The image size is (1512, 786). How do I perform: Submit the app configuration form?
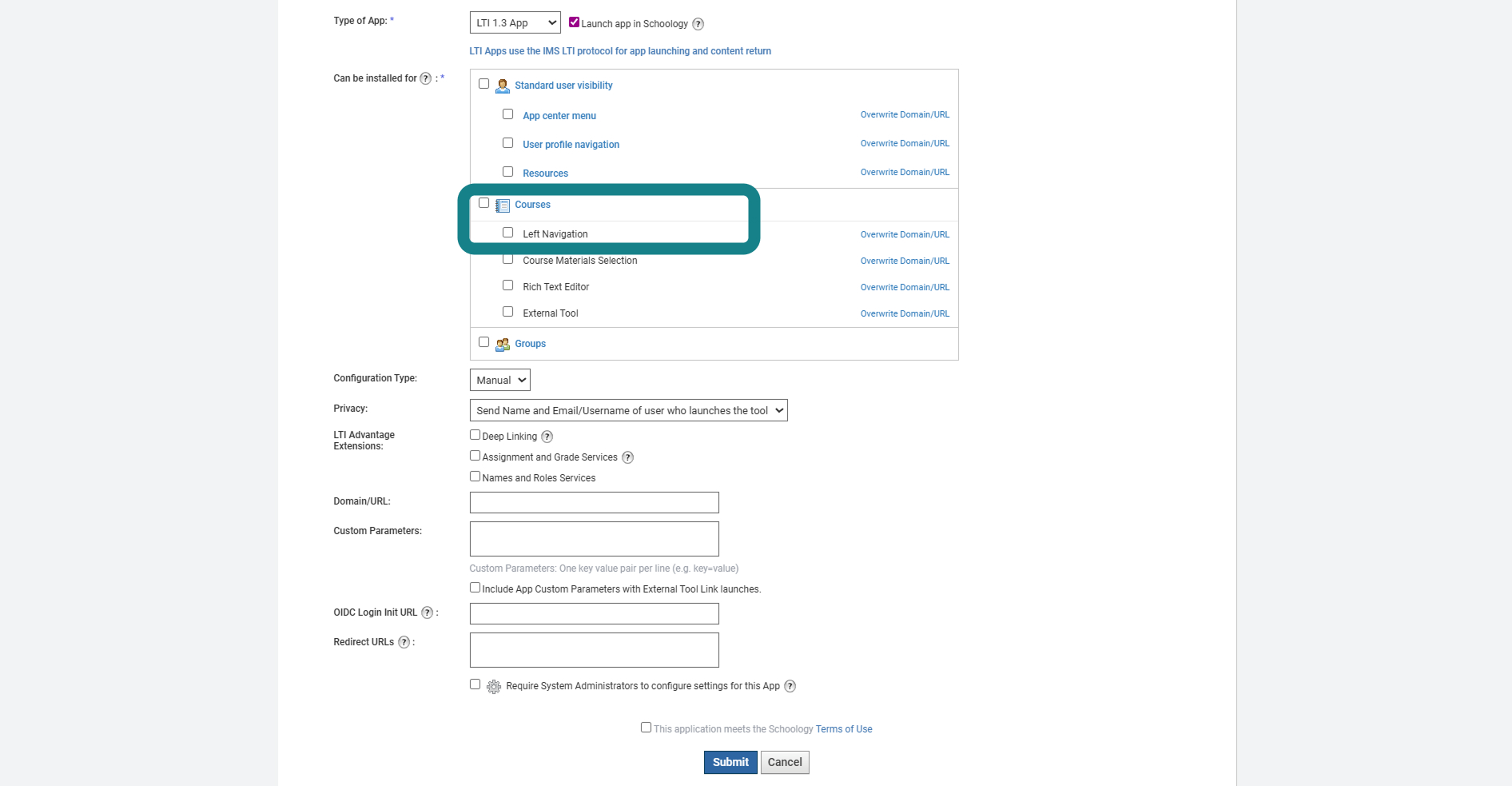730,762
